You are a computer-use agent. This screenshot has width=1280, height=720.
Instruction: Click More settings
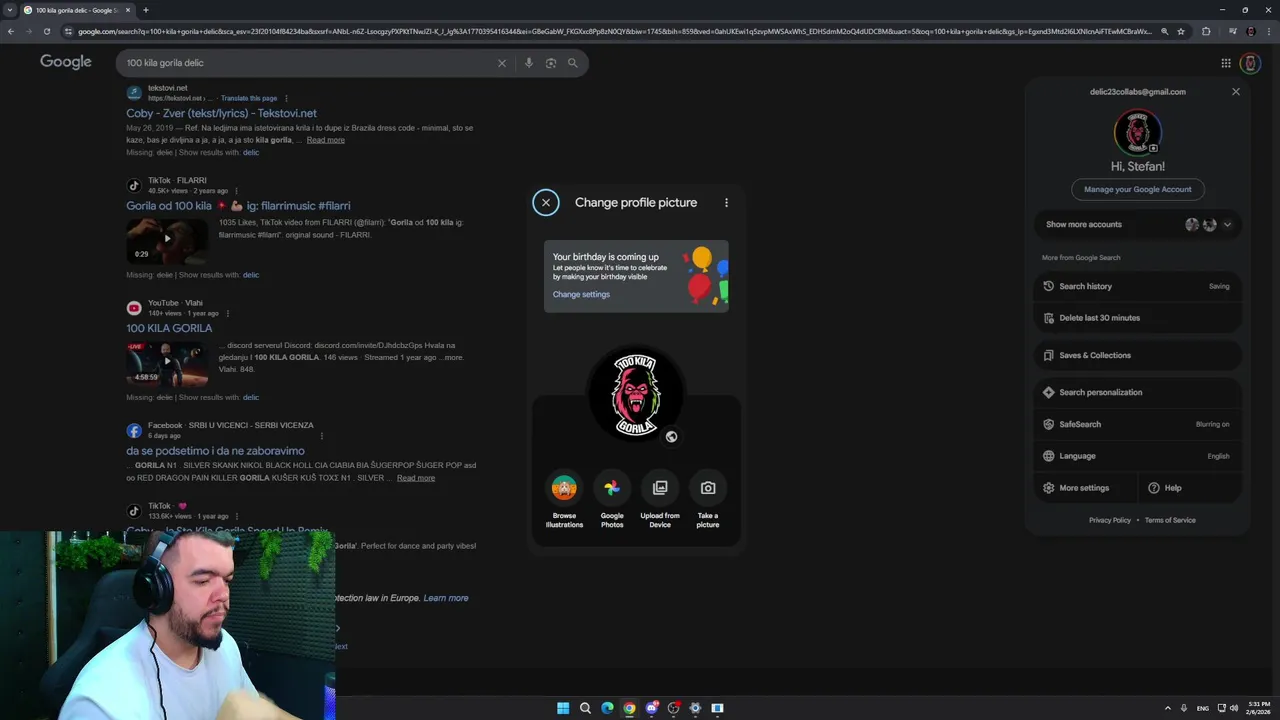[x=1085, y=488]
